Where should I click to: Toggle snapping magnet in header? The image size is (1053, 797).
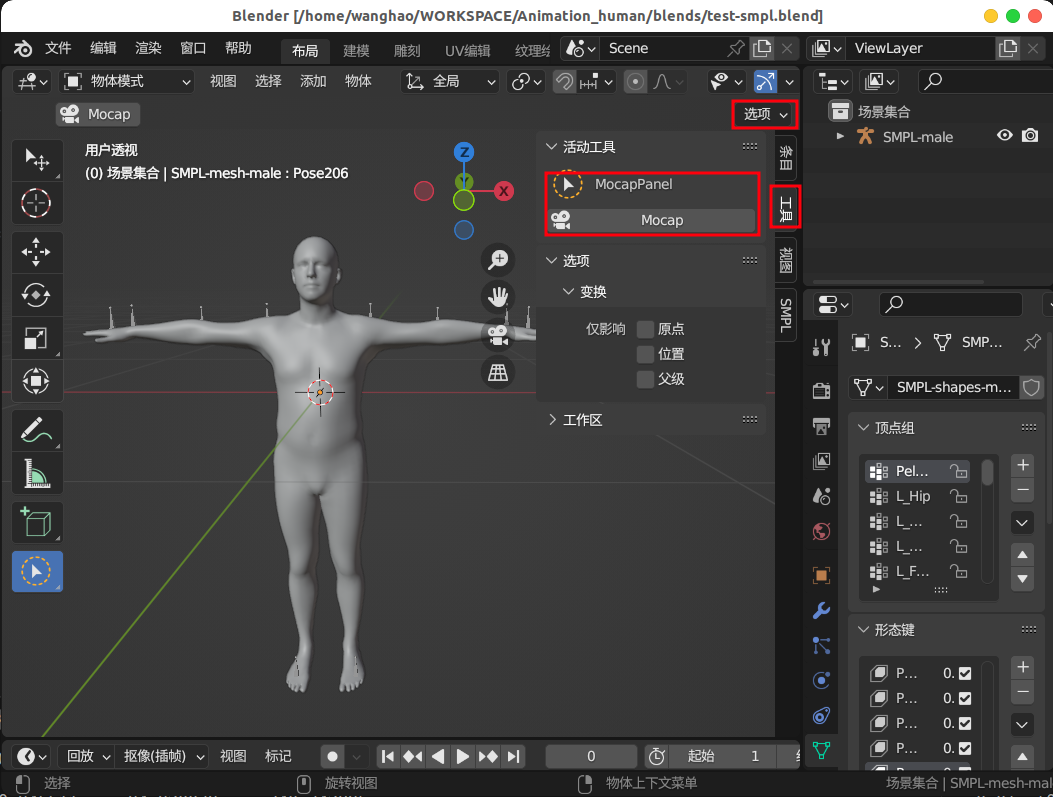(x=565, y=82)
